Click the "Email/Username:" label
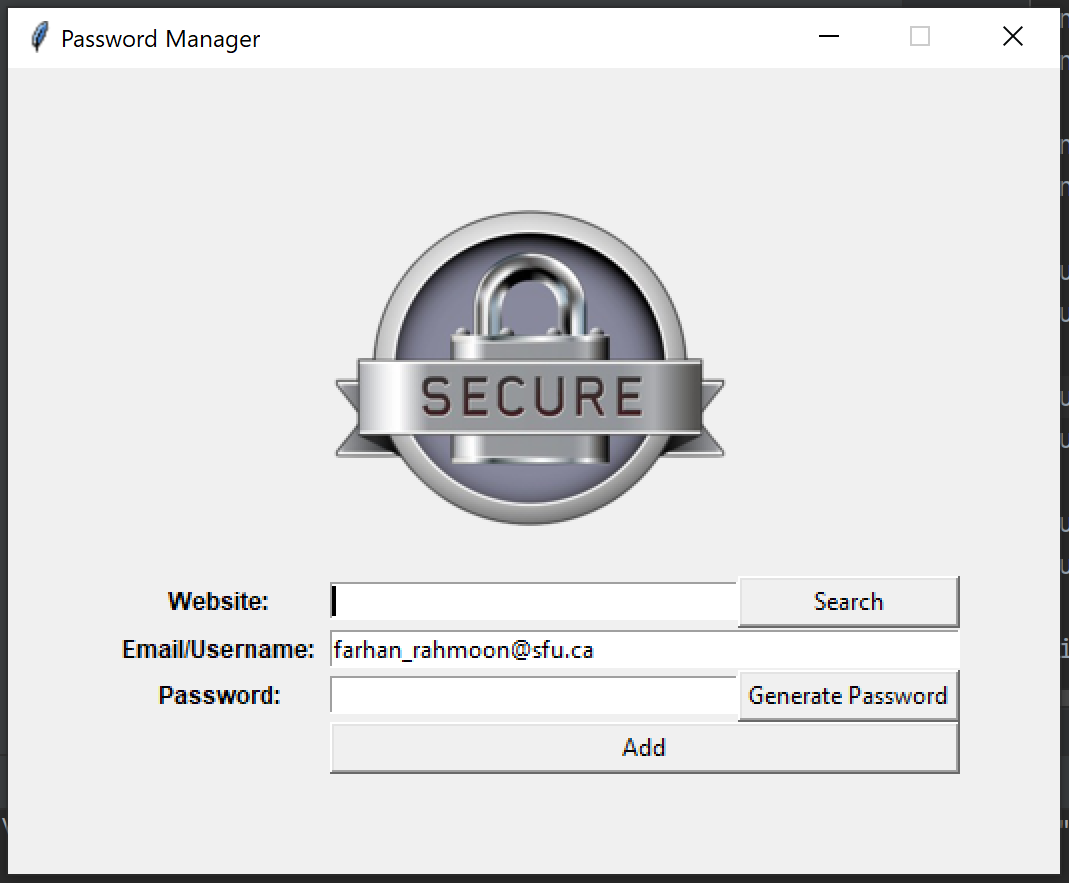The image size is (1069, 883). pyautogui.click(x=218, y=649)
